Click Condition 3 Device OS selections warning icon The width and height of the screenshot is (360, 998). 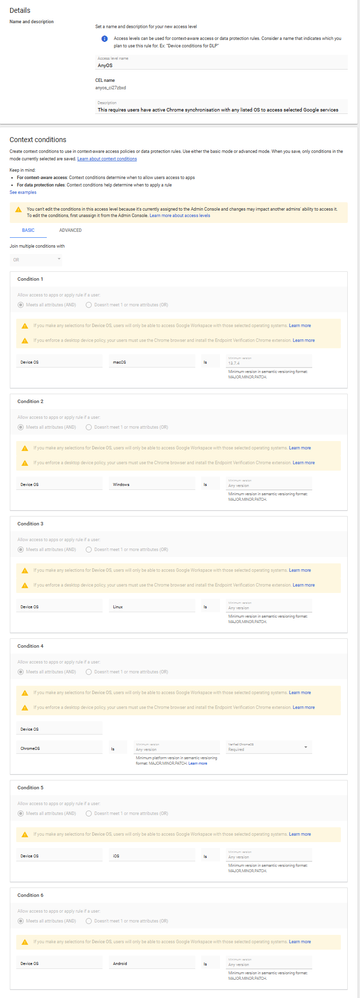(25, 570)
